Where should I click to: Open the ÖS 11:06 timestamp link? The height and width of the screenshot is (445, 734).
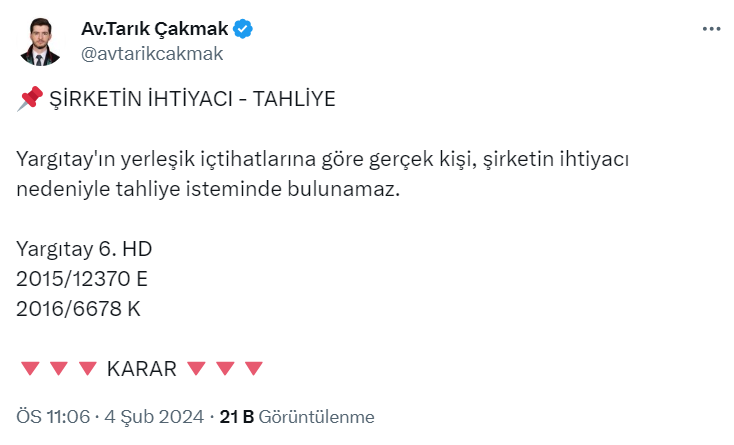(53, 416)
